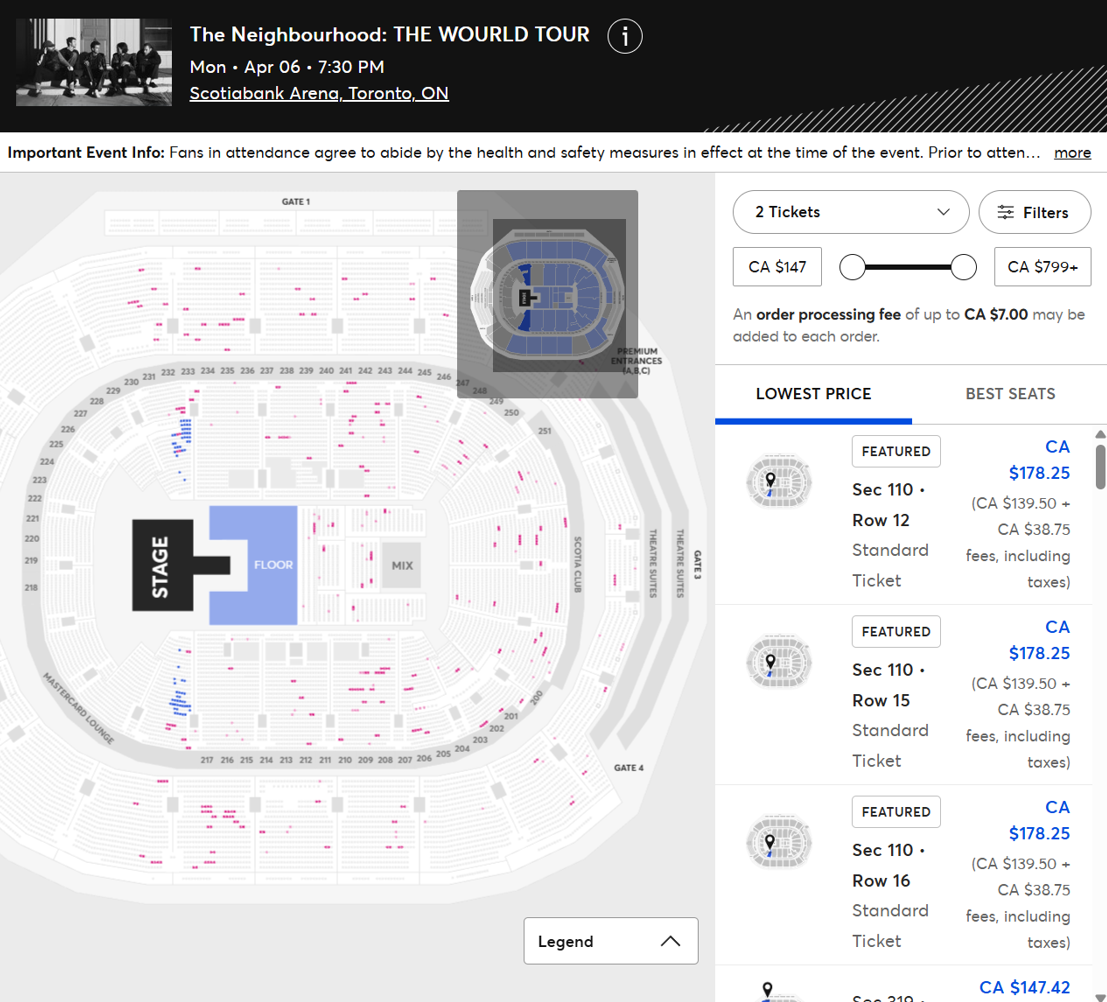Click section 210 label on map
Screen dimensions: 1107x1002
coord(345,761)
